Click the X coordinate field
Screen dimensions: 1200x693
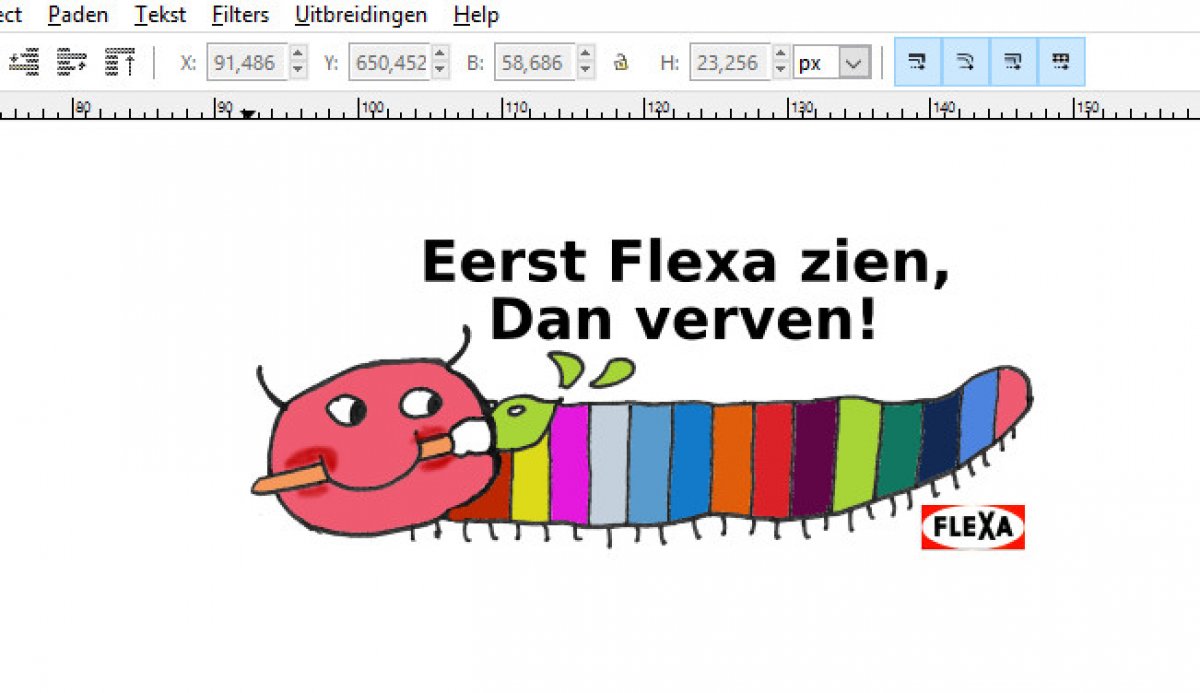247,63
